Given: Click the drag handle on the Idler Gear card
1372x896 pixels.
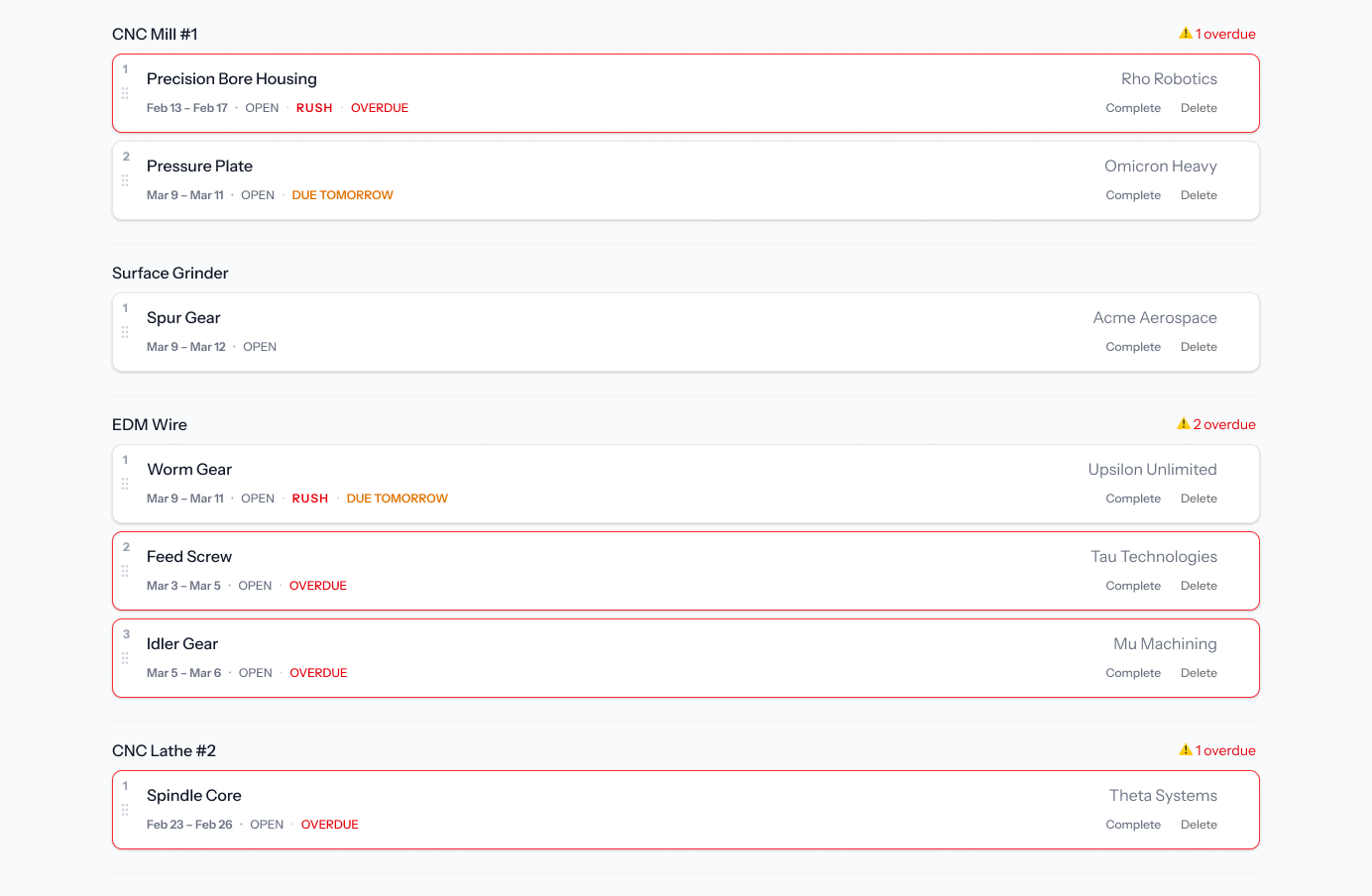Looking at the screenshot, I should click(x=125, y=658).
